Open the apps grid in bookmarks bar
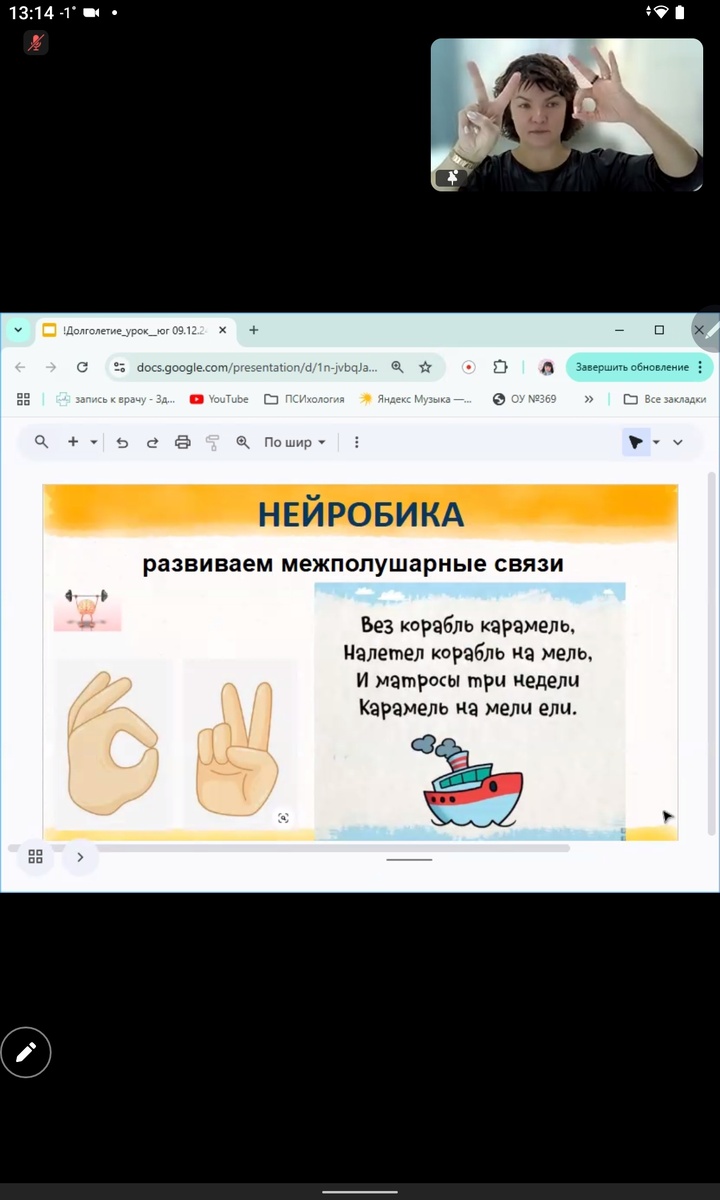720x1200 pixels. [x=24, y=399]
